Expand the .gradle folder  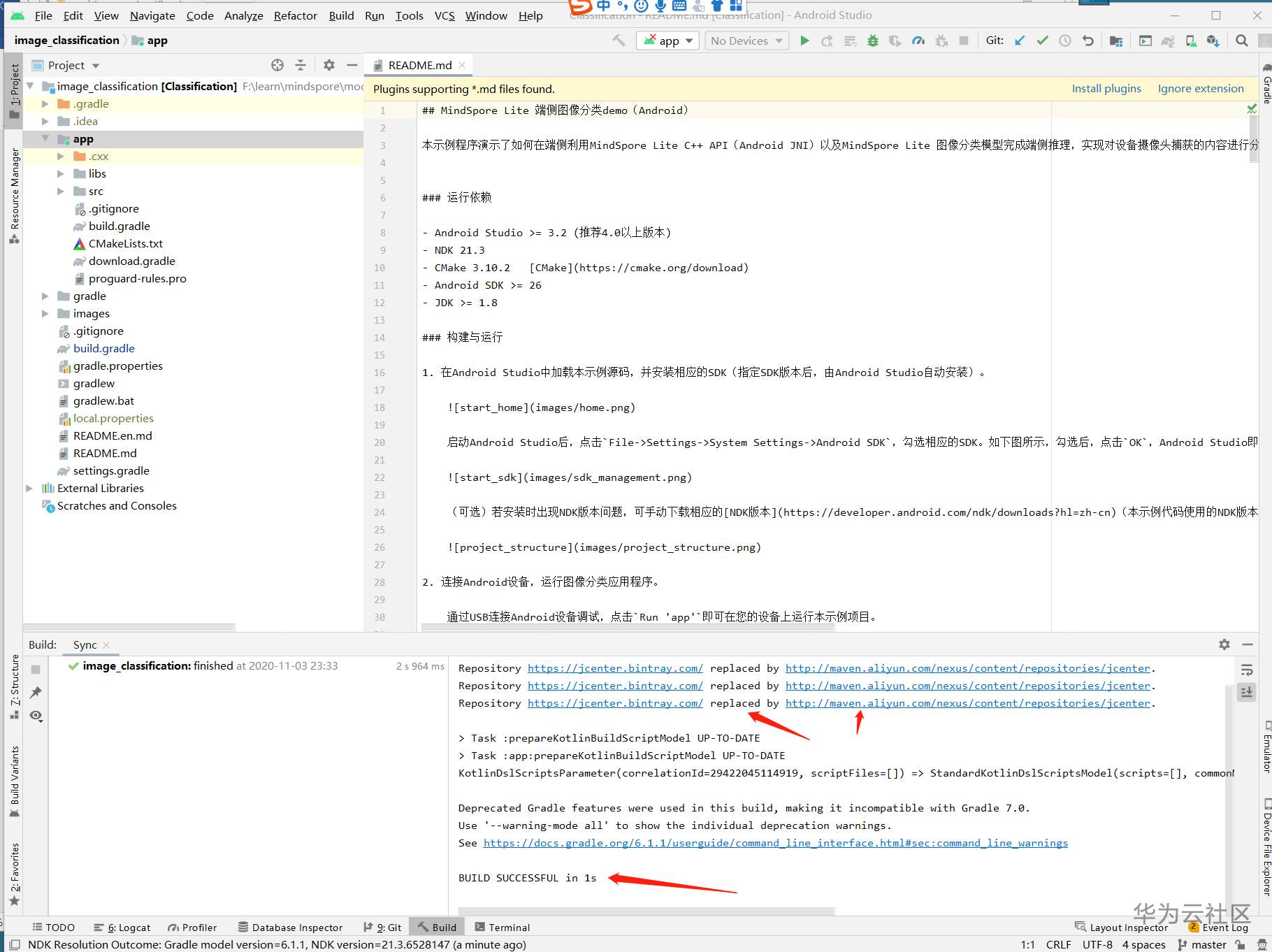45,103
